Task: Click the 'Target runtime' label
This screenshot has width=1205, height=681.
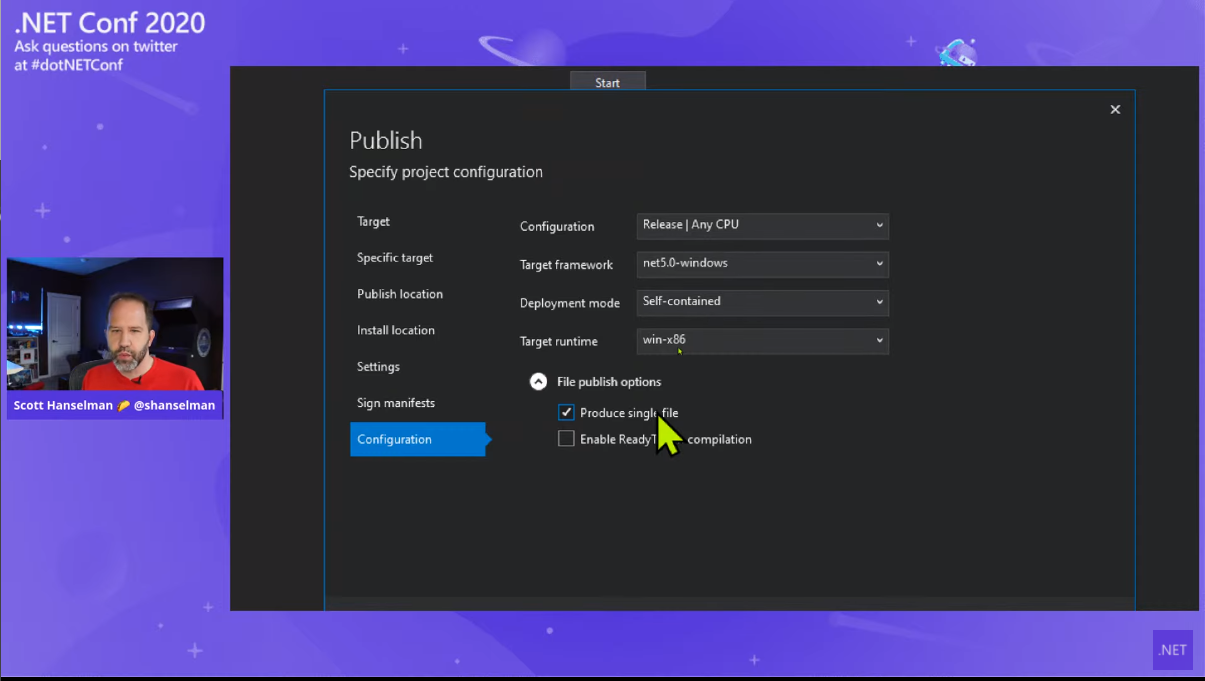Action: click(x=558, y=342)
